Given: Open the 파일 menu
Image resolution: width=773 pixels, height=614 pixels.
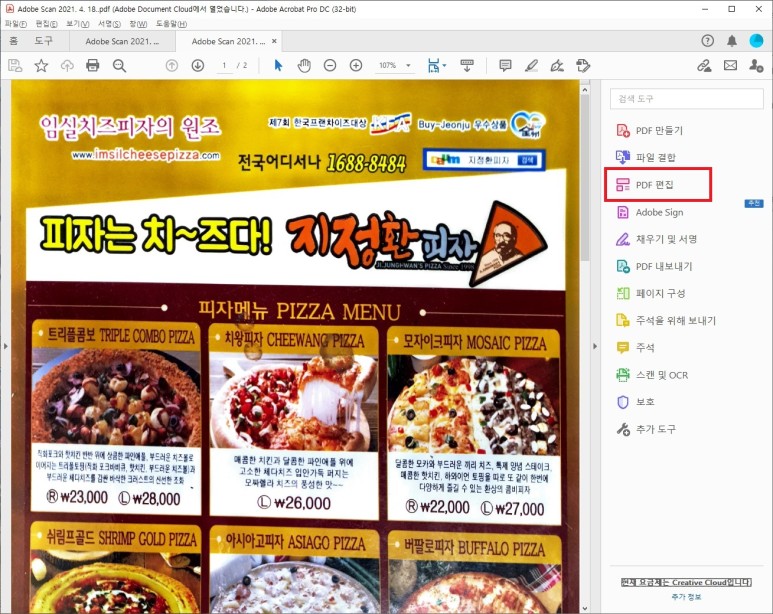Looking at the screenshot, I should coord(16,24).
